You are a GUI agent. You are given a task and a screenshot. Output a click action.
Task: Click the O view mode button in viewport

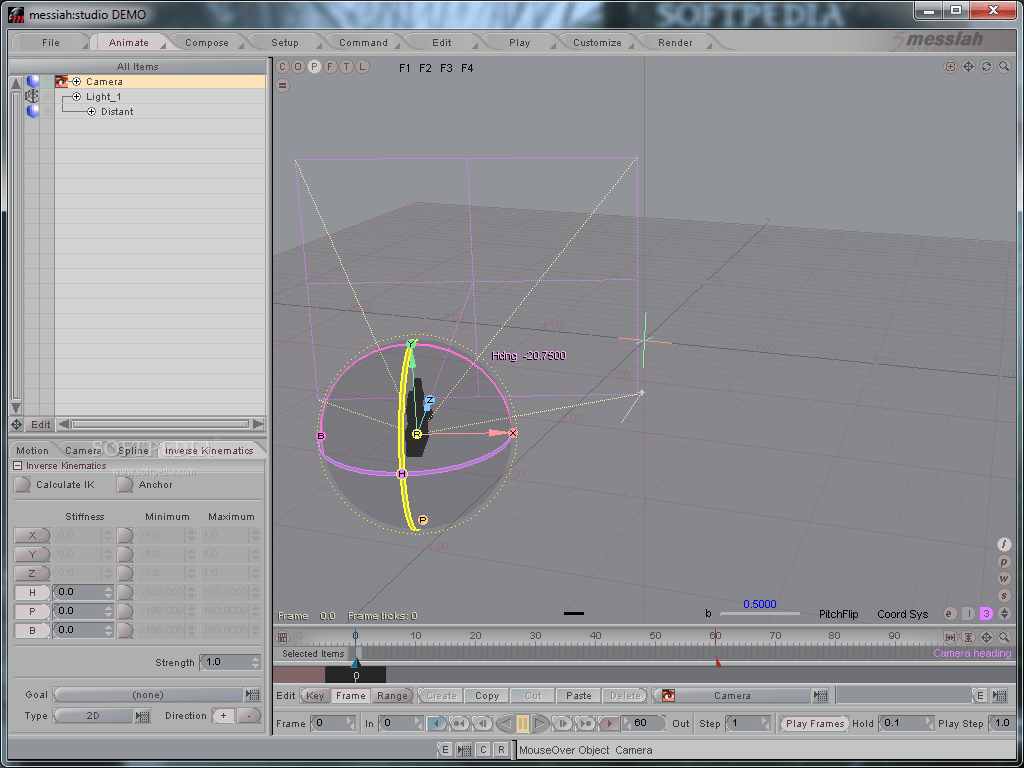[x=298, y=67]
